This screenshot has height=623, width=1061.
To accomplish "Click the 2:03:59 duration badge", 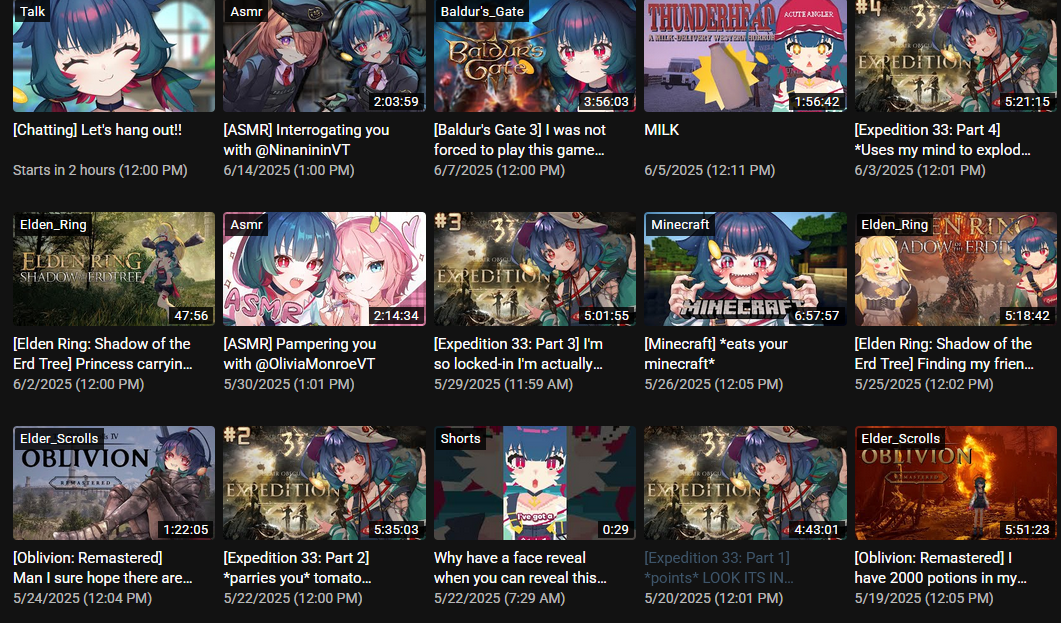I will 396,101.
